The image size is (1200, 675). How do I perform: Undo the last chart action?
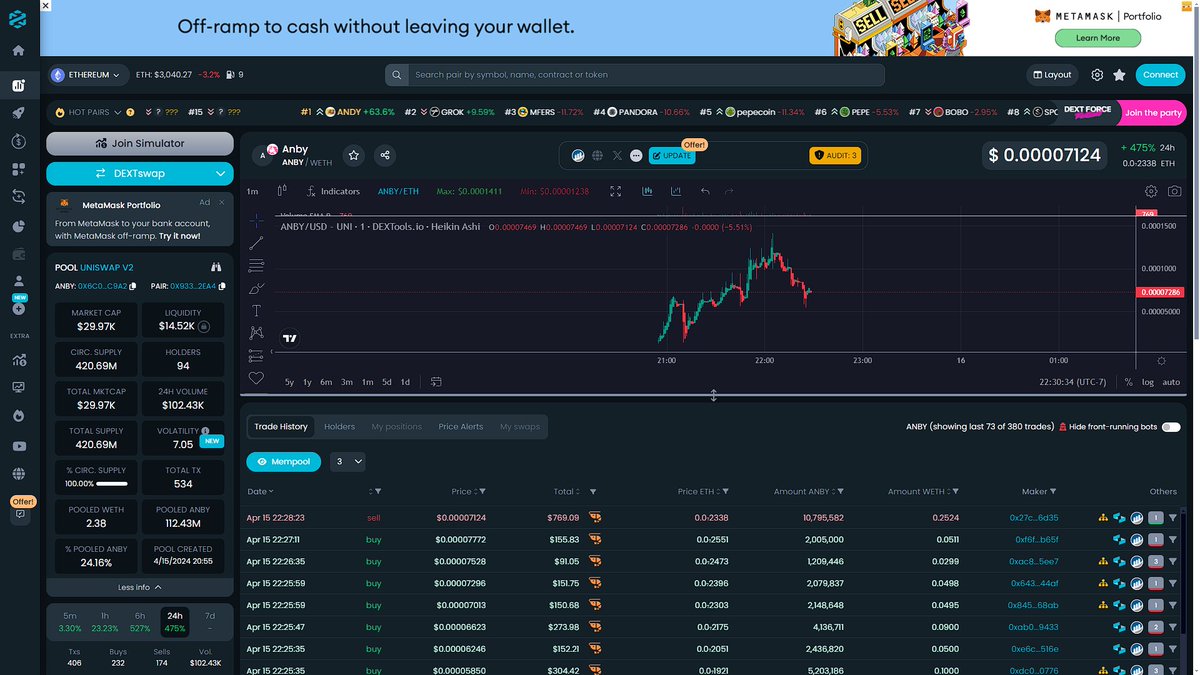705,191
